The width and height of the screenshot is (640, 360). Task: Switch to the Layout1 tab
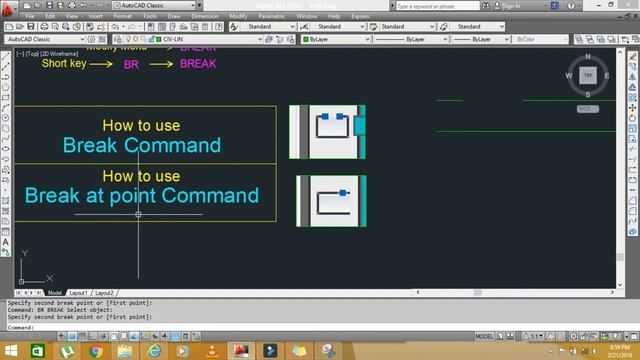[78, 293]
